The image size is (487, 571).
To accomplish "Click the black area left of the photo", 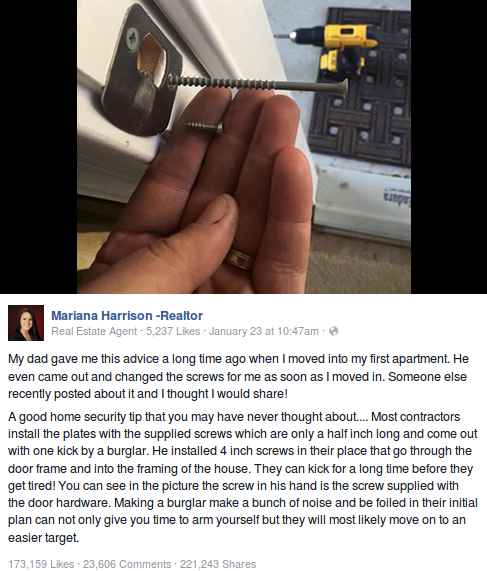I will pyautogui.click(x=38, y=146).
